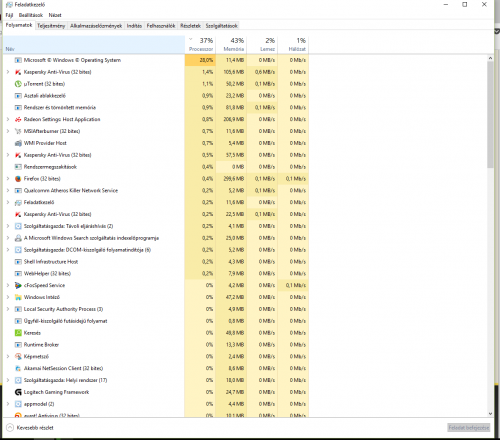Click the appmodel gear icon
Viewport: 500px width, 440px height.
[18, 404]
